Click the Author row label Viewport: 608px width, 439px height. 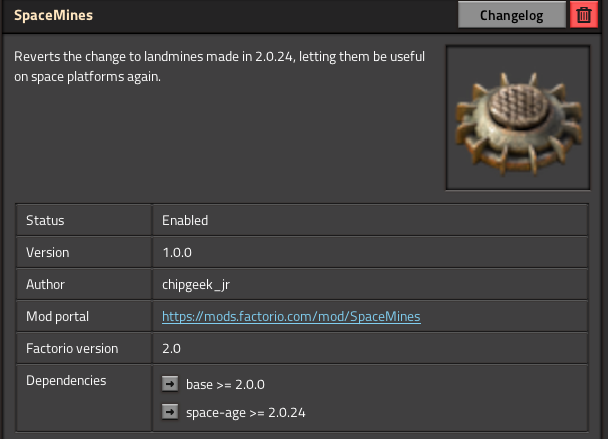[45, 284]
